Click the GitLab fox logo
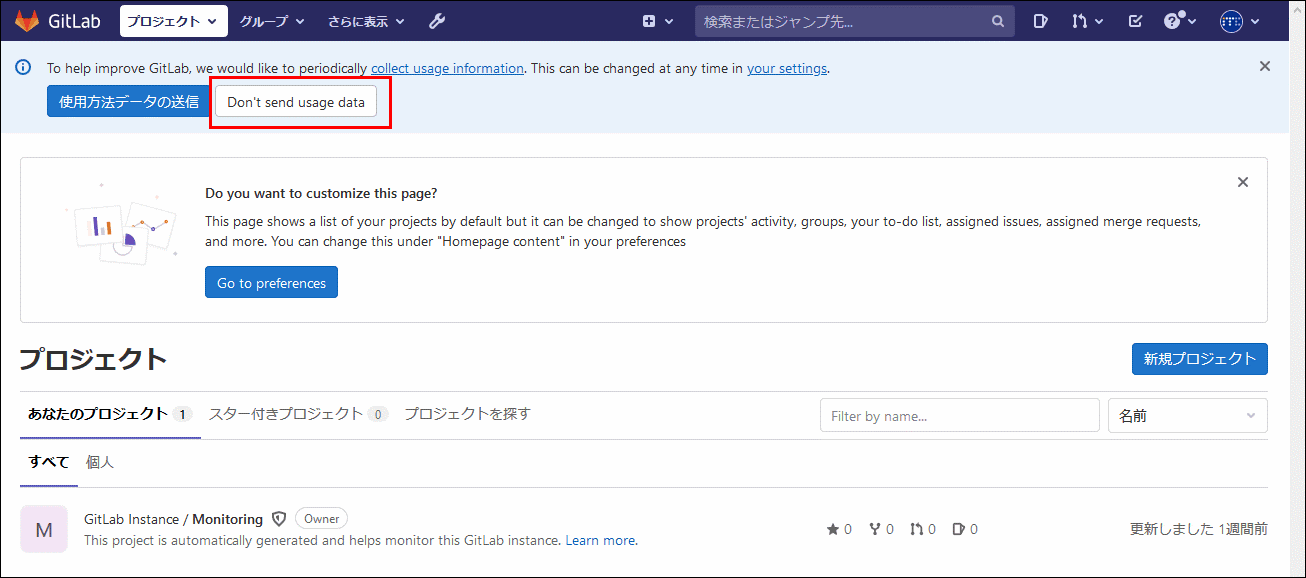Viewport: 1306px width, 578px height. point(27,20)
